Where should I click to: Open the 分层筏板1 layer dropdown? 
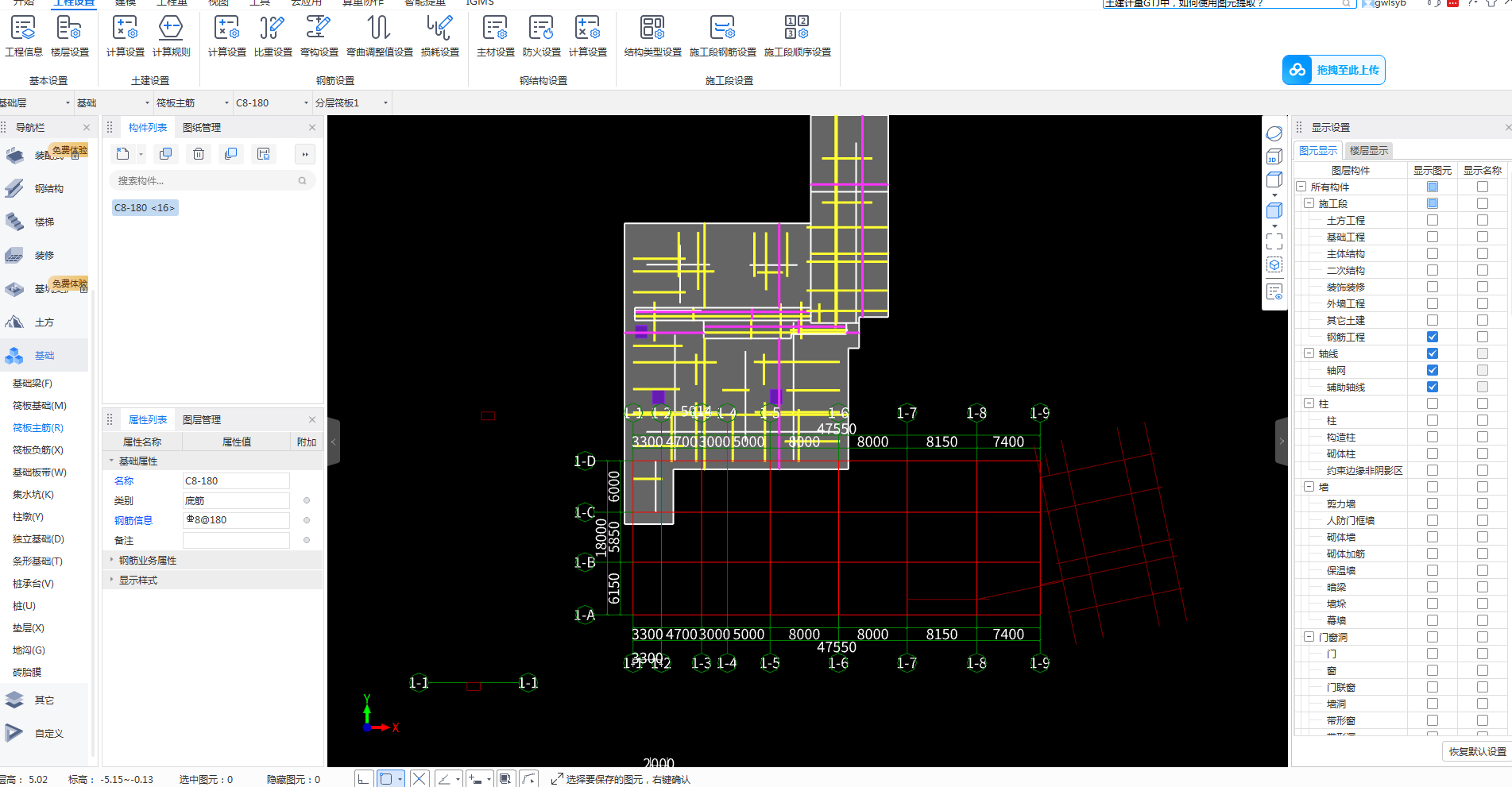click(352, 102)
